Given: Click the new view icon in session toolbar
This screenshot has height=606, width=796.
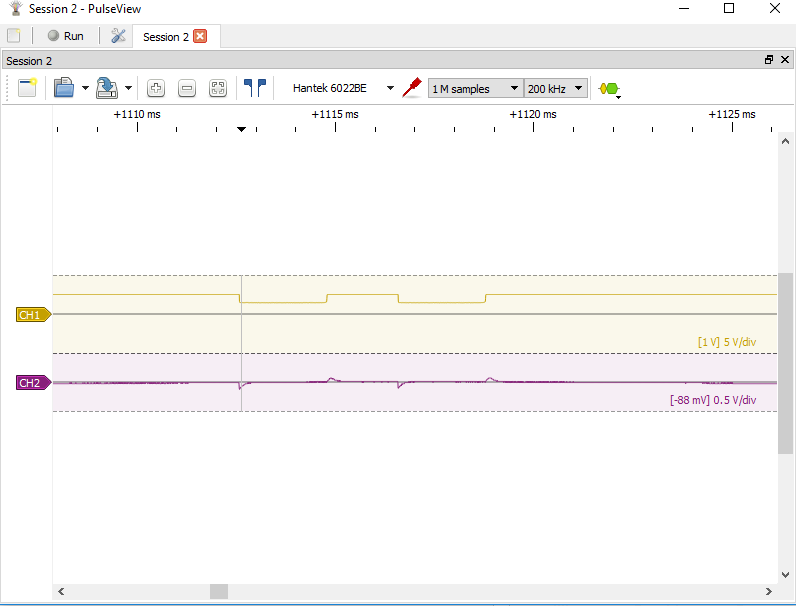Looking at the screenshot, I should [27, 88].
